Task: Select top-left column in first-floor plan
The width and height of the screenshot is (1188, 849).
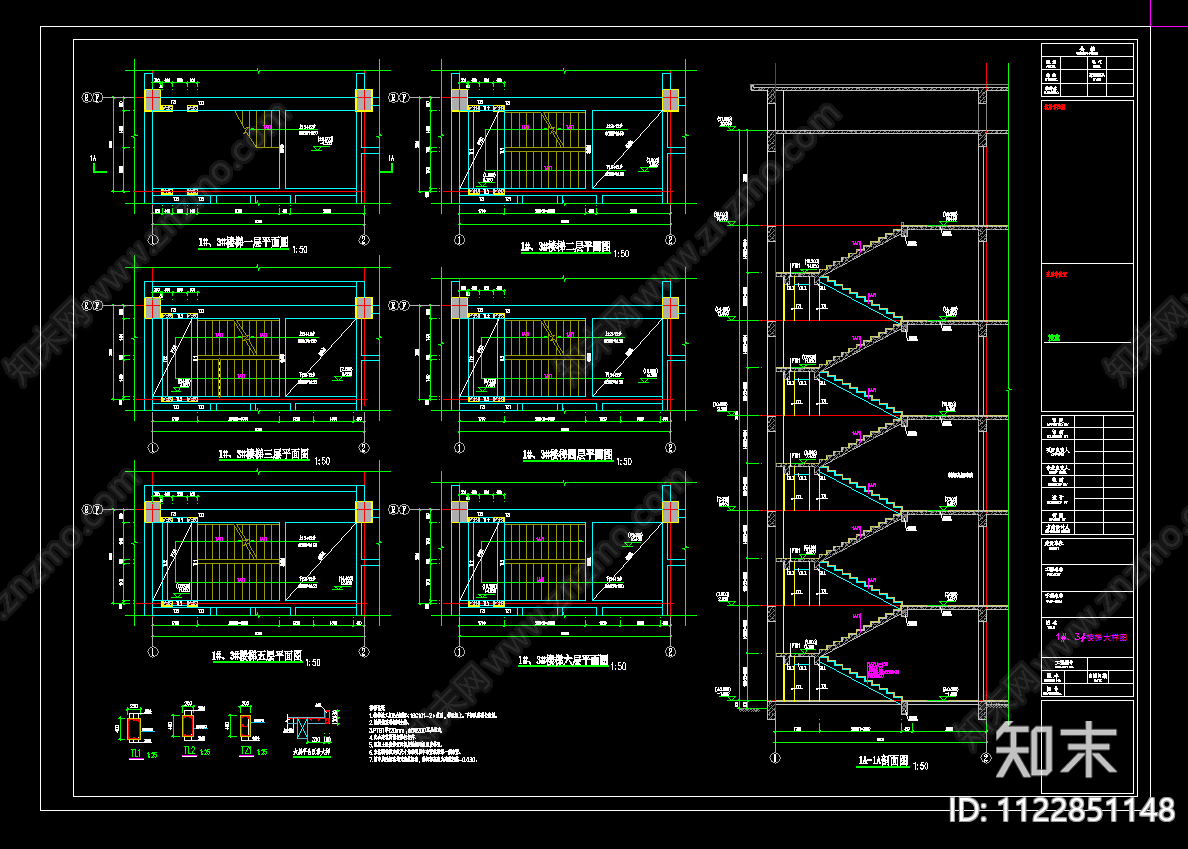Action: coord(152,99)
